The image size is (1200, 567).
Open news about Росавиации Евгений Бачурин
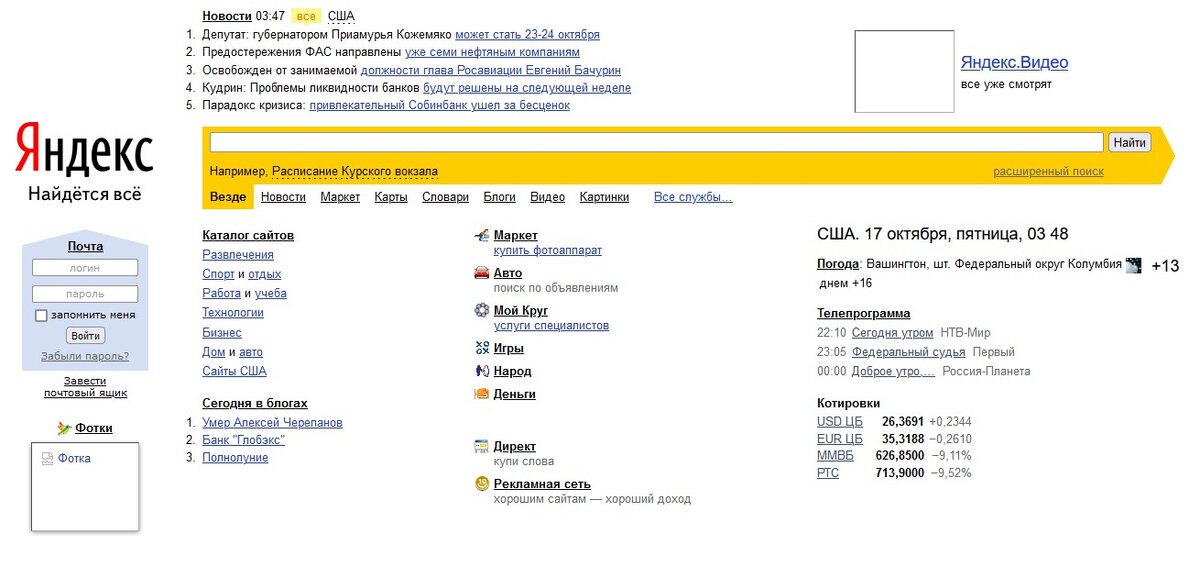tap(491, 70)
